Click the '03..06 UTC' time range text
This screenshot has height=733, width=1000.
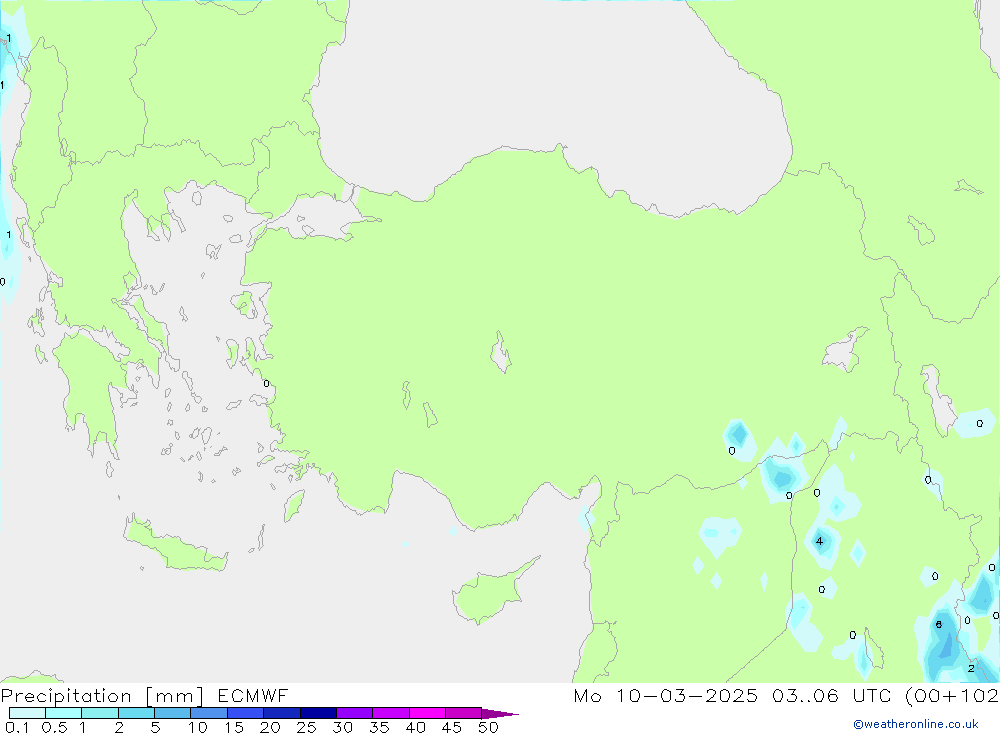click(831, 695)
